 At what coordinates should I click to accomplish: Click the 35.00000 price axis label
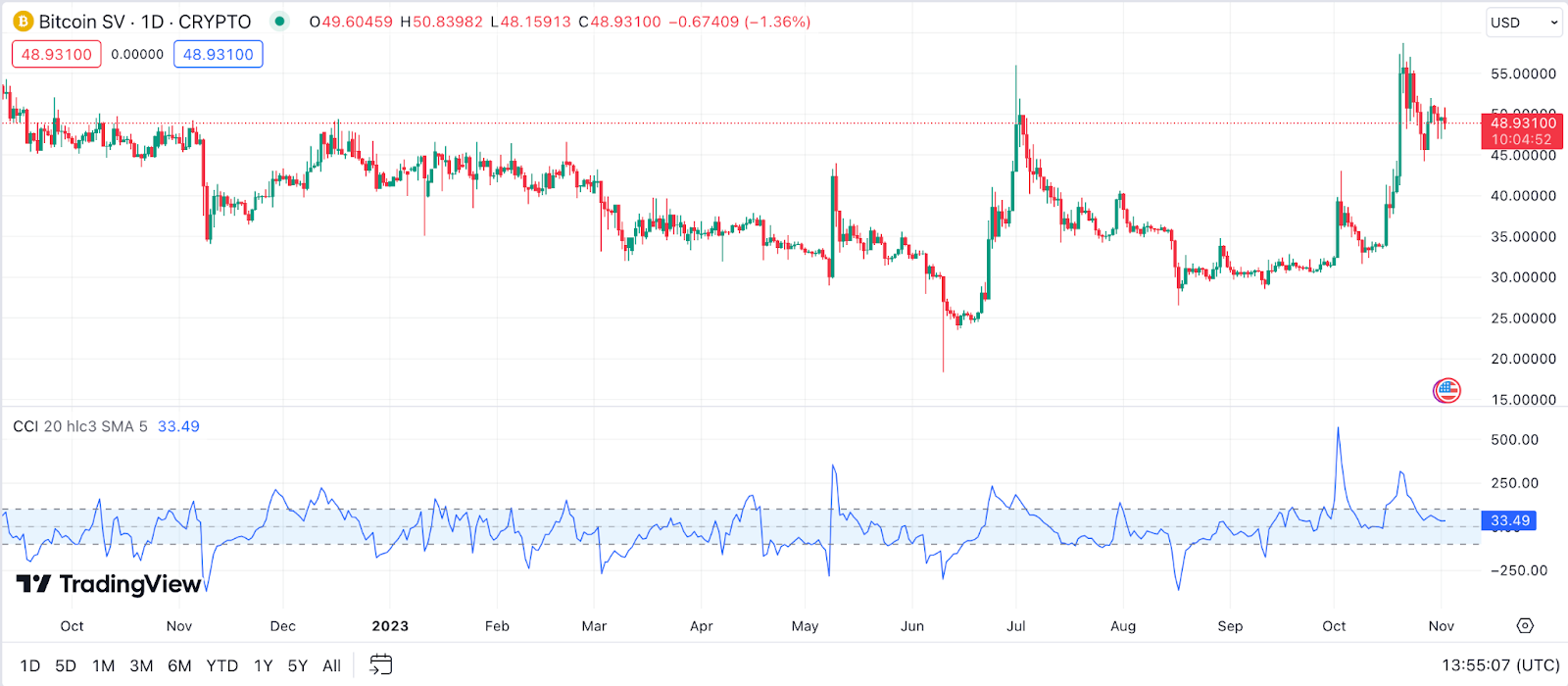click(1523, 236)
